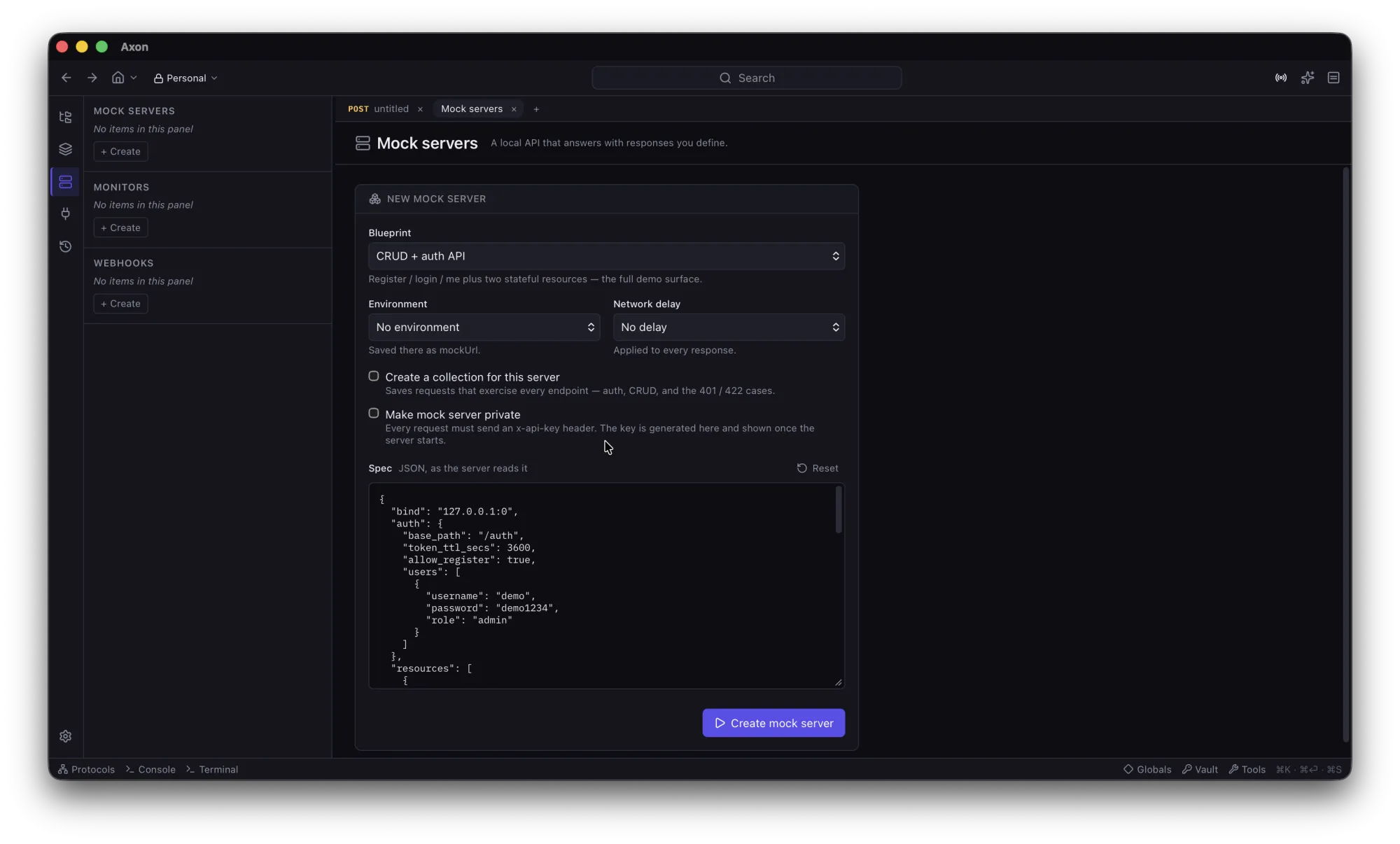Close the untitled POST tab
Viewport: 1400px width, 844px height.
click(420, 109)
